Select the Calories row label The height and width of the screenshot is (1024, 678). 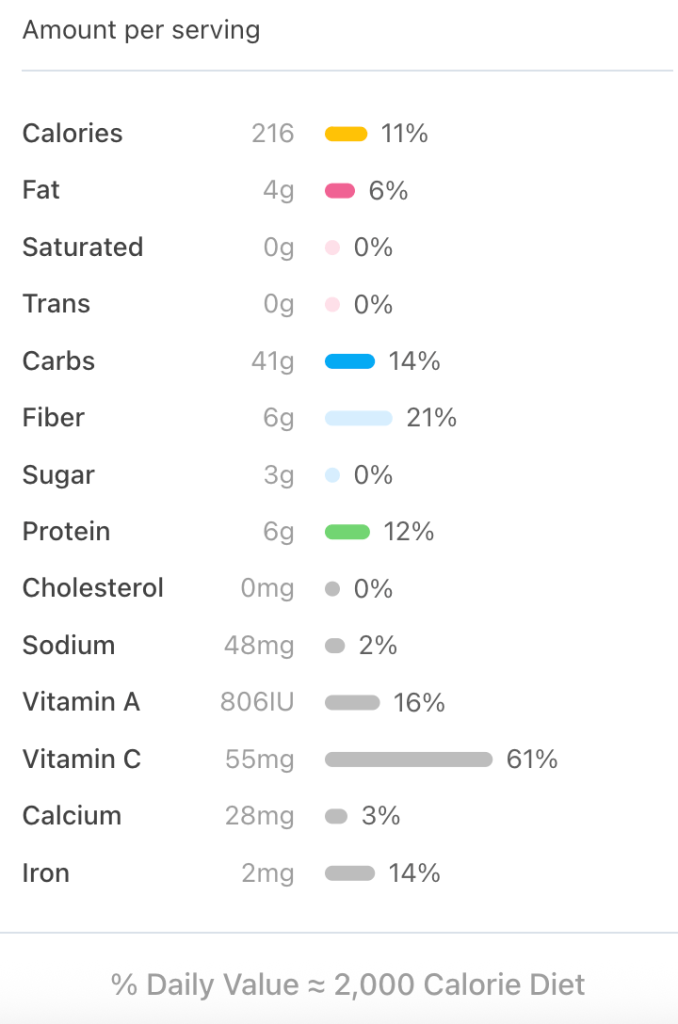pos(72,134)
